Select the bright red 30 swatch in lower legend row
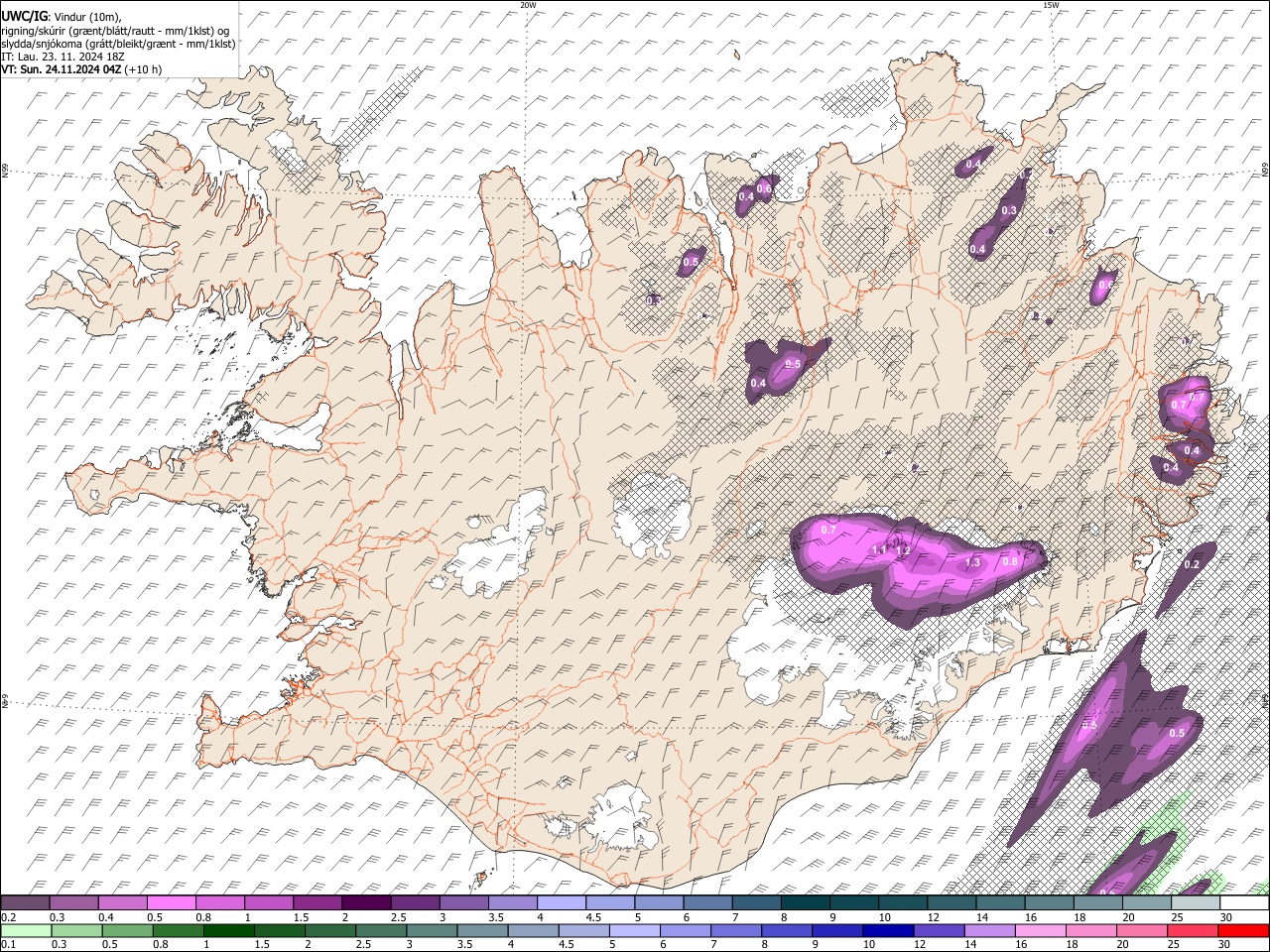This screenshot has height=952, width=1270. (x=1242, y=930)
